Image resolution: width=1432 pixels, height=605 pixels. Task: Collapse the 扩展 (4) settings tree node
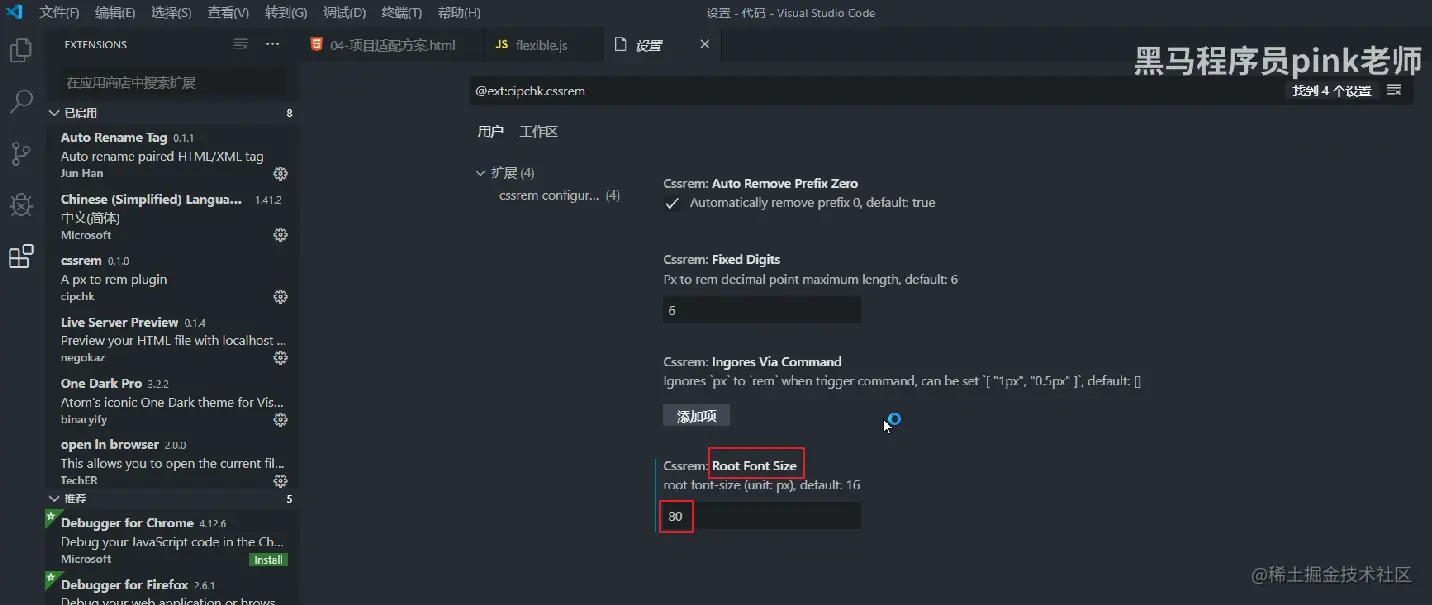tap(481, 173)
